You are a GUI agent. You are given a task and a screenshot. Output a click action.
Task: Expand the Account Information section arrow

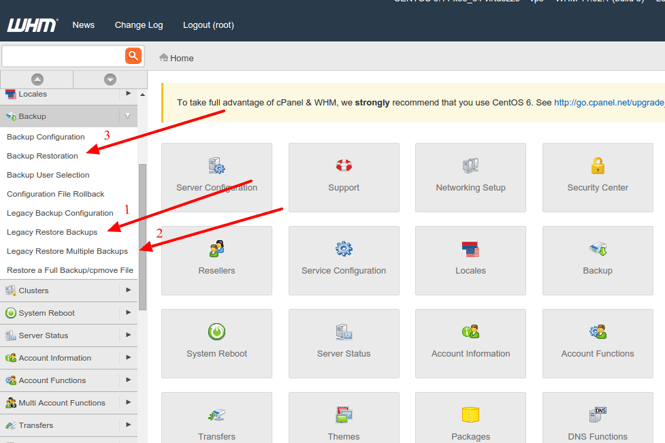click(128, 357)
